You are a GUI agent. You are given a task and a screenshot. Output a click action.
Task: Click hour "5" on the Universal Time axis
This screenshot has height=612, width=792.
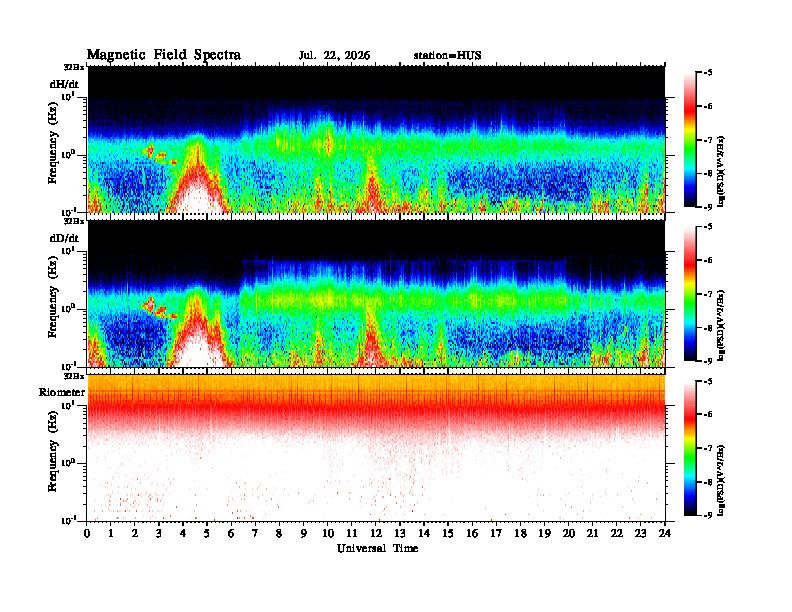[x=207, y=533]
